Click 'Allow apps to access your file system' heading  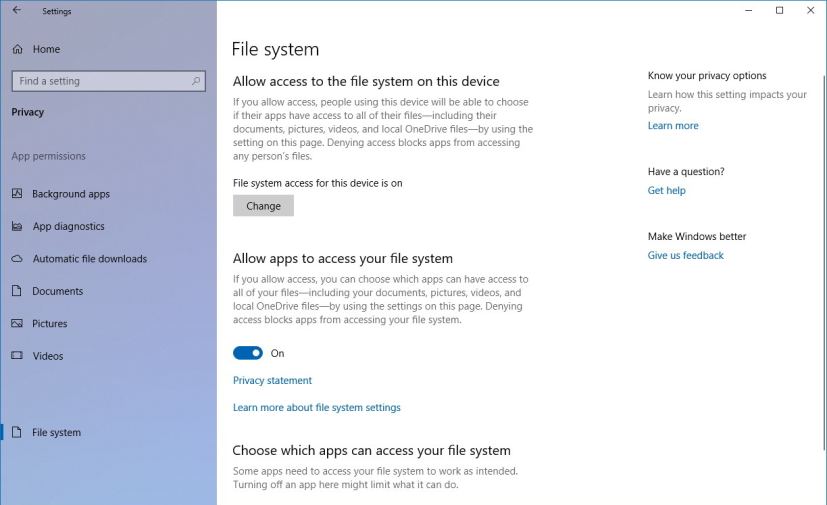tap(343, 259)
